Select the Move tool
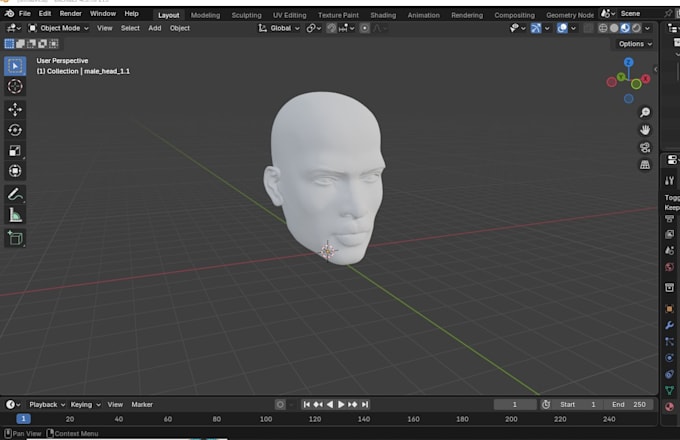The height and width of the screenshot is (440, 680). pyautogui.click(x=15, y=110)
